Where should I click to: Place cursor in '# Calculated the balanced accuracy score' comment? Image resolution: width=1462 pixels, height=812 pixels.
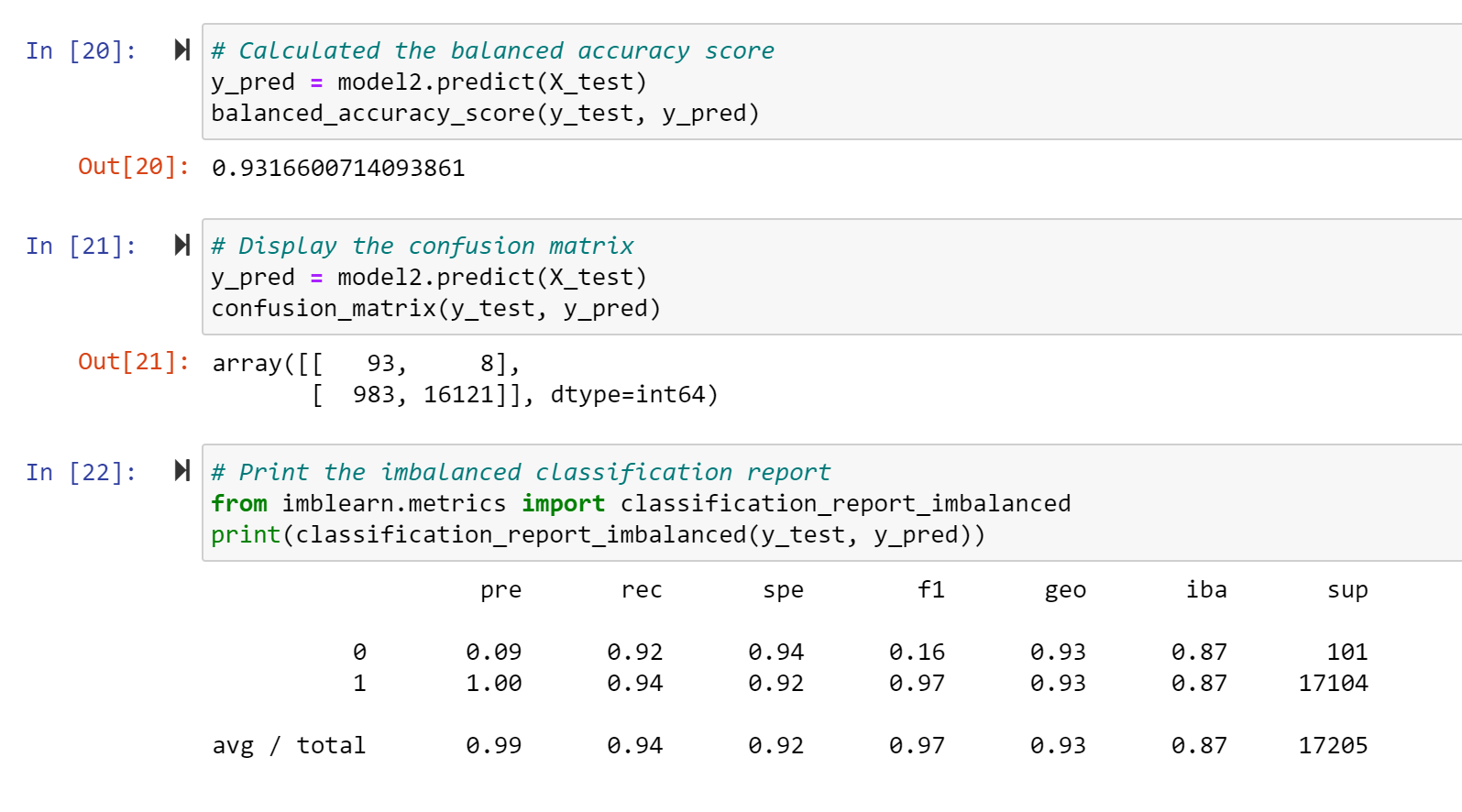point(492,50)
